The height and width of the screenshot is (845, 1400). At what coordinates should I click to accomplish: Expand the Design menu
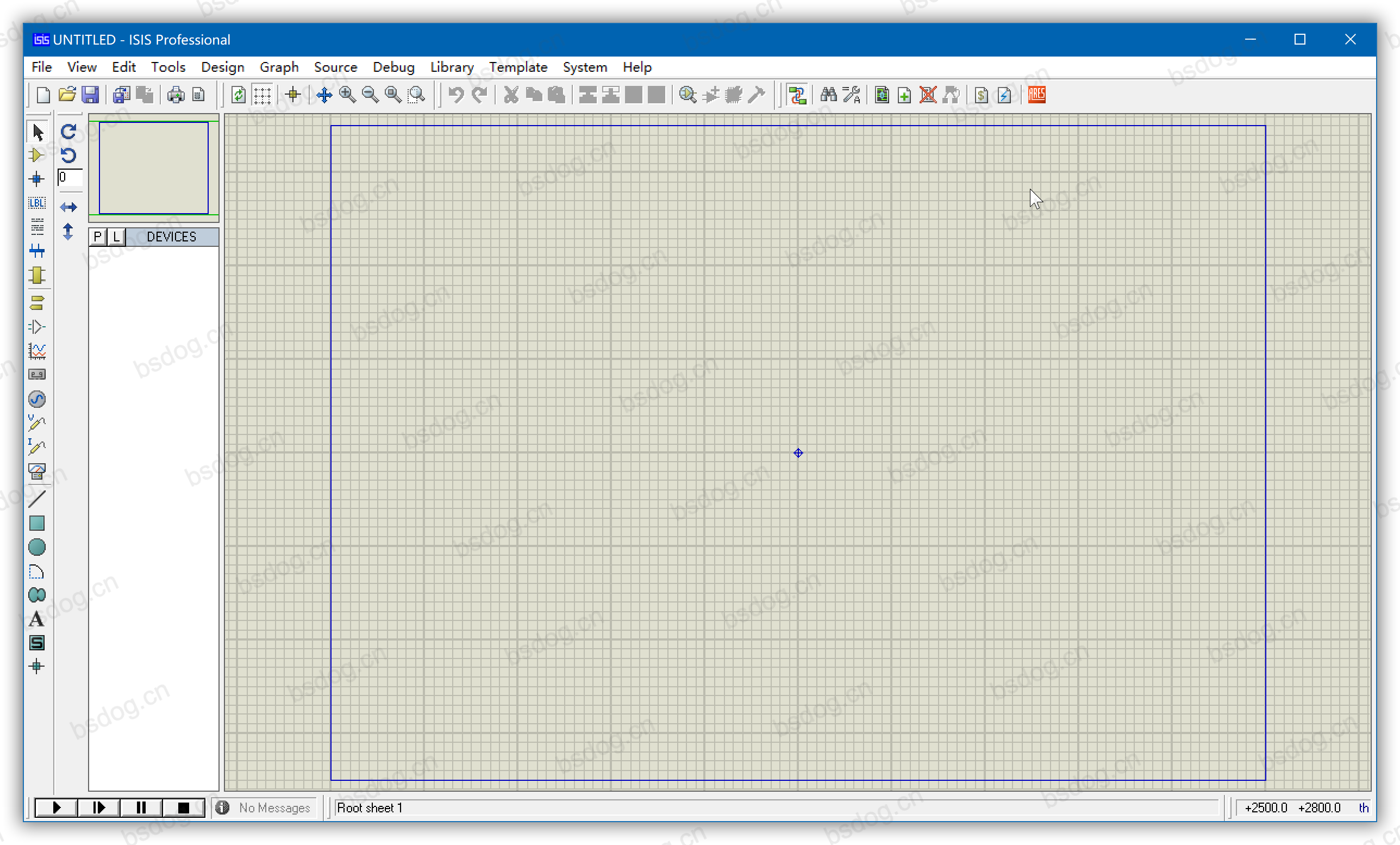pyautogui.click(x=222, y=67)
